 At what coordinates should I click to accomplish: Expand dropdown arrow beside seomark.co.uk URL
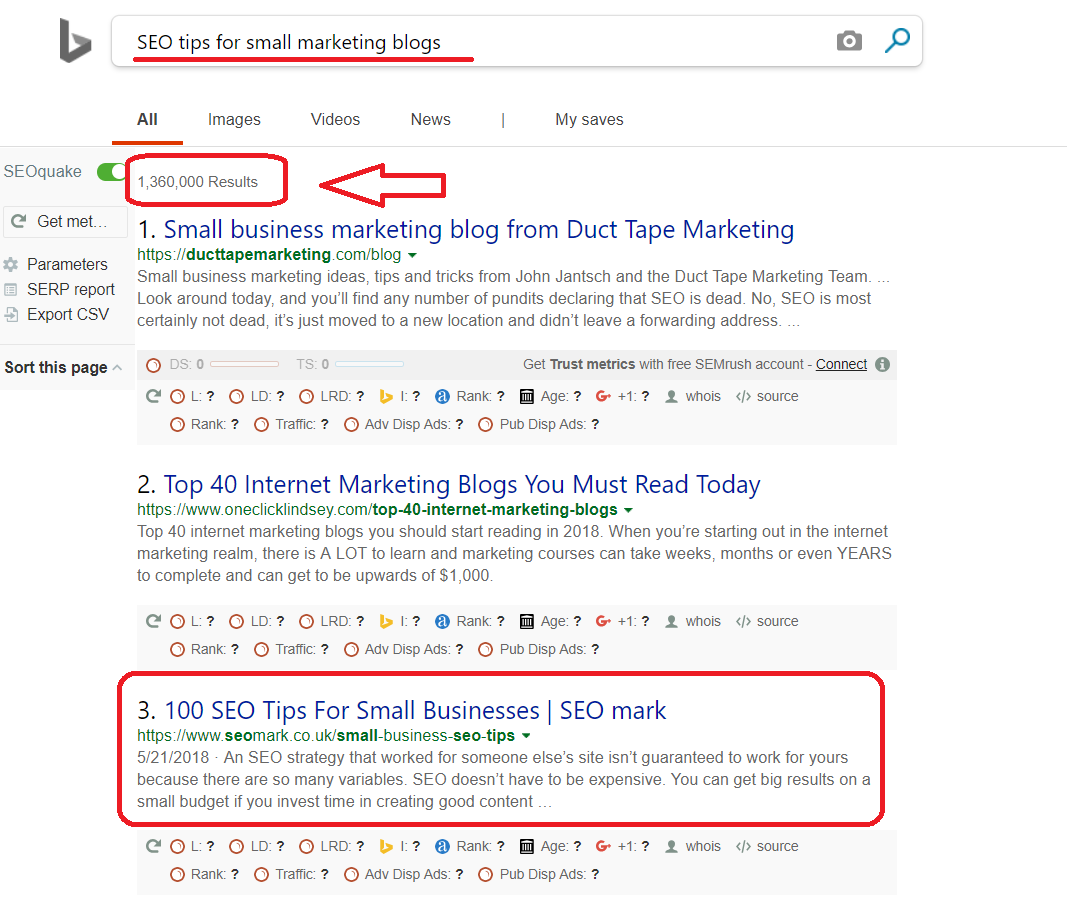526,736
